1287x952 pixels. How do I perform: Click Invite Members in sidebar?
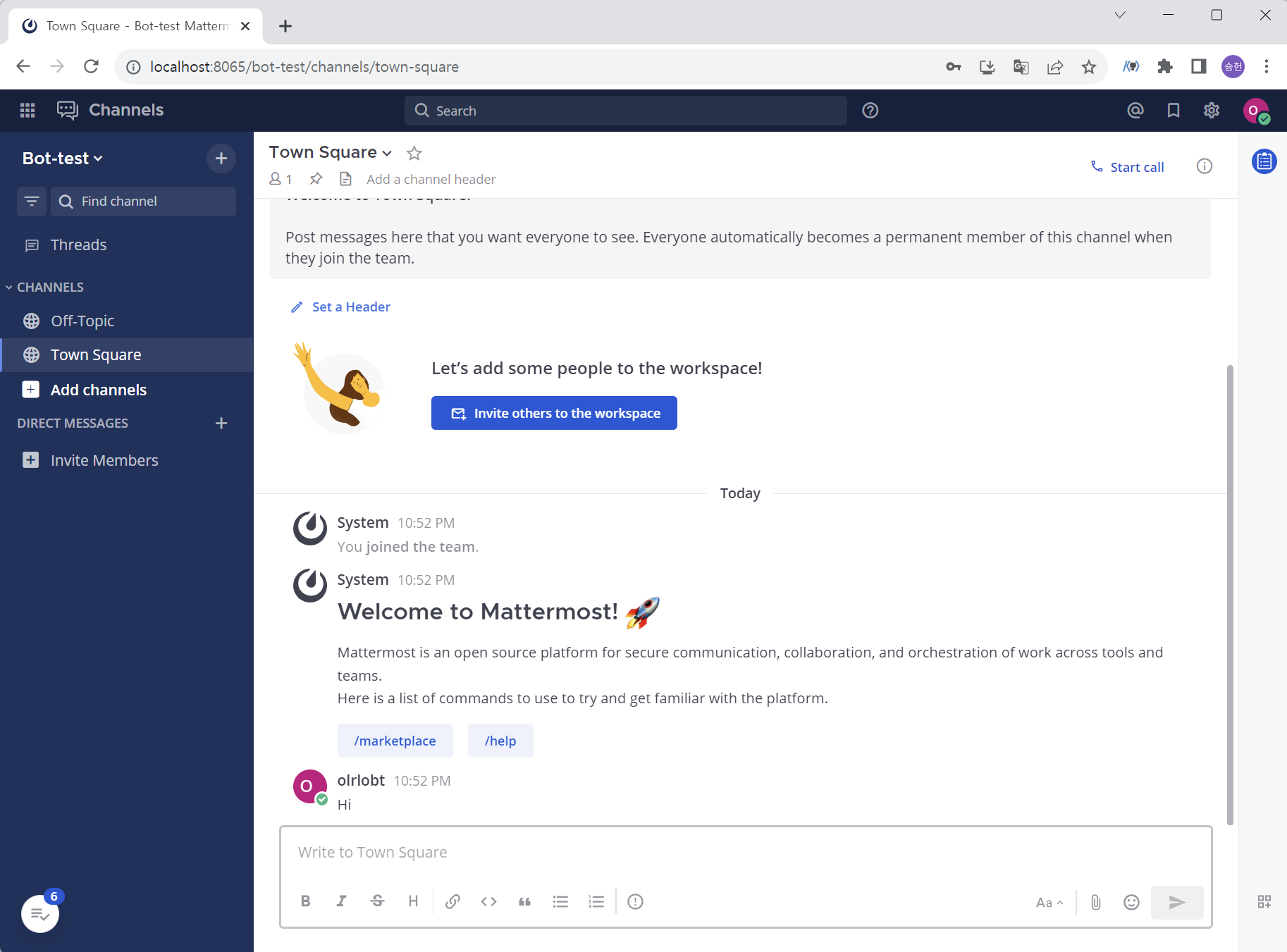tap(127, 460)
